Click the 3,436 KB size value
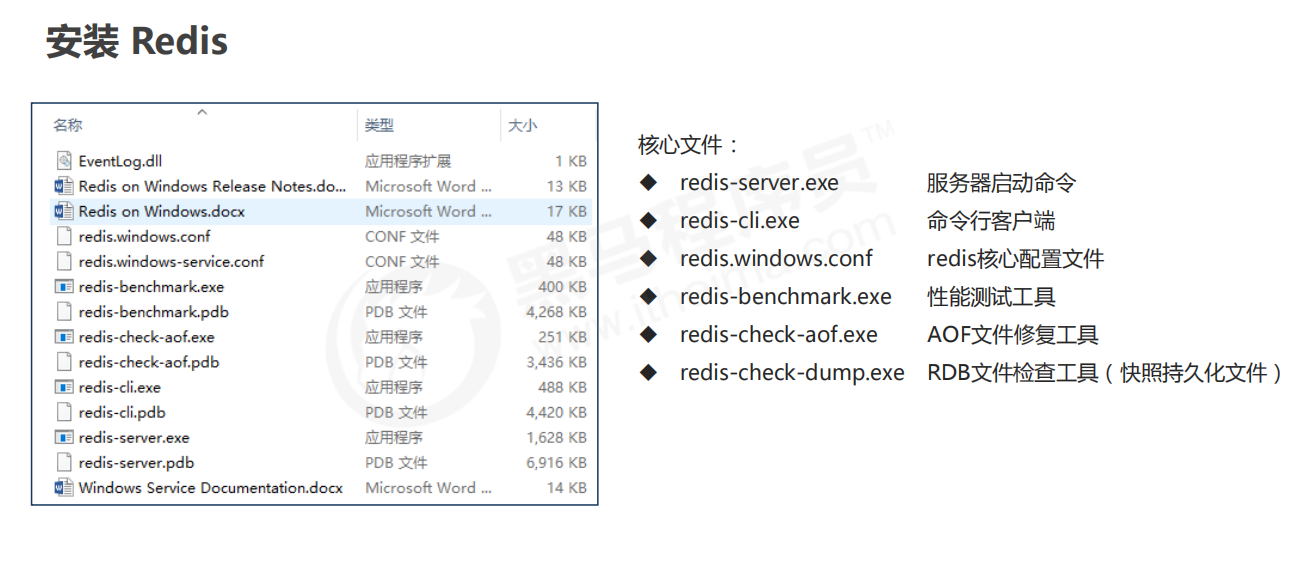Image resolution: width=1311 pixels, height=563 pixels. [x=557, y=362]
